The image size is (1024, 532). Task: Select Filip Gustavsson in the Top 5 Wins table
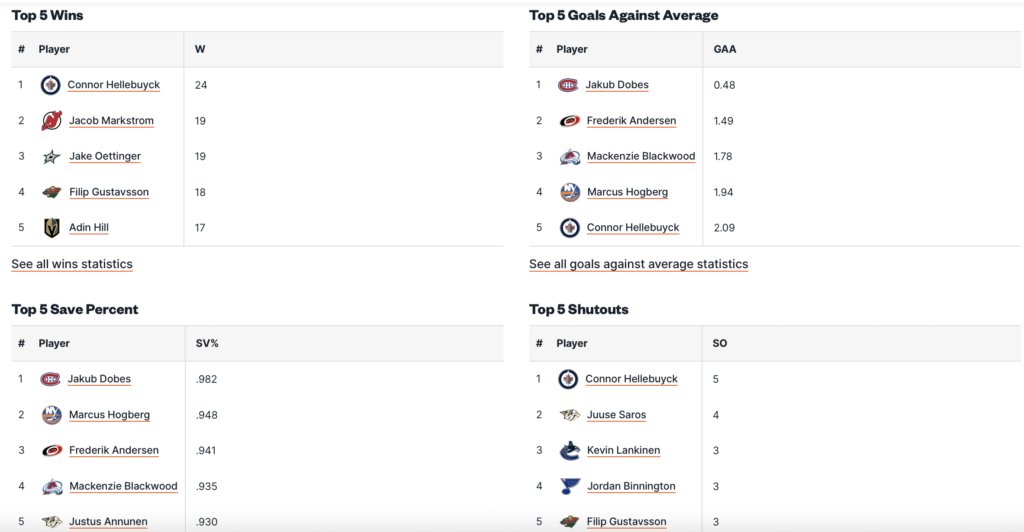[109, 192]
